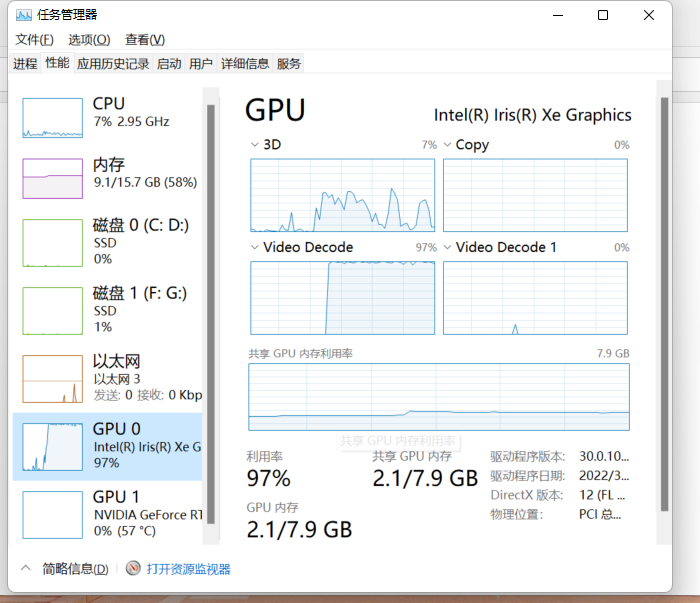
Task: Switch to the 进程 tab
Action: 25,64
